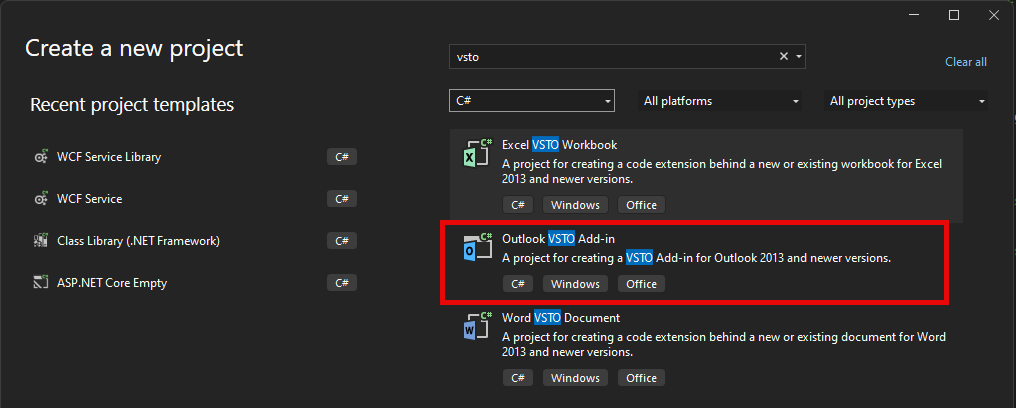Click the Office tag under Word VSTO Document
The height and width of the screenshot is (408, 1016).
pos(641,378)
